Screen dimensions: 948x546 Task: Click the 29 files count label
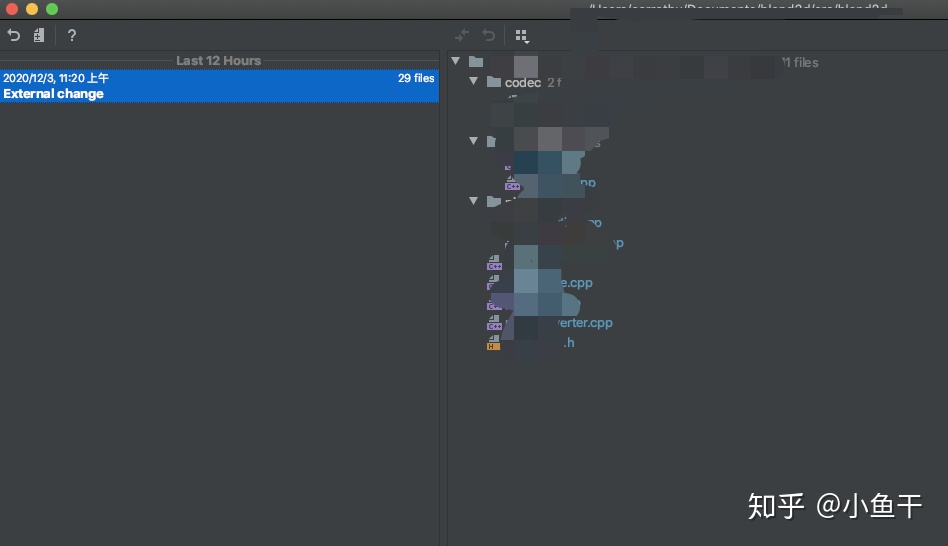416,78
